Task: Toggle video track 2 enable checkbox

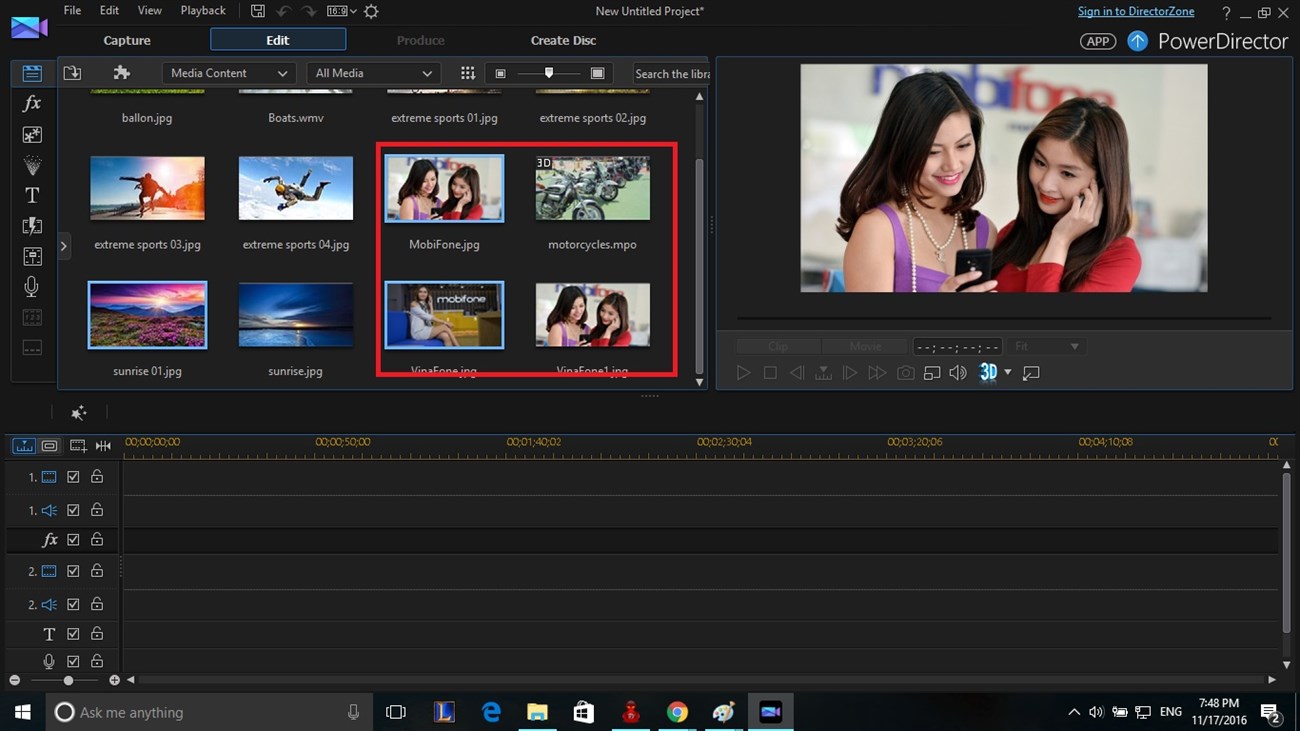Action: 73,571
